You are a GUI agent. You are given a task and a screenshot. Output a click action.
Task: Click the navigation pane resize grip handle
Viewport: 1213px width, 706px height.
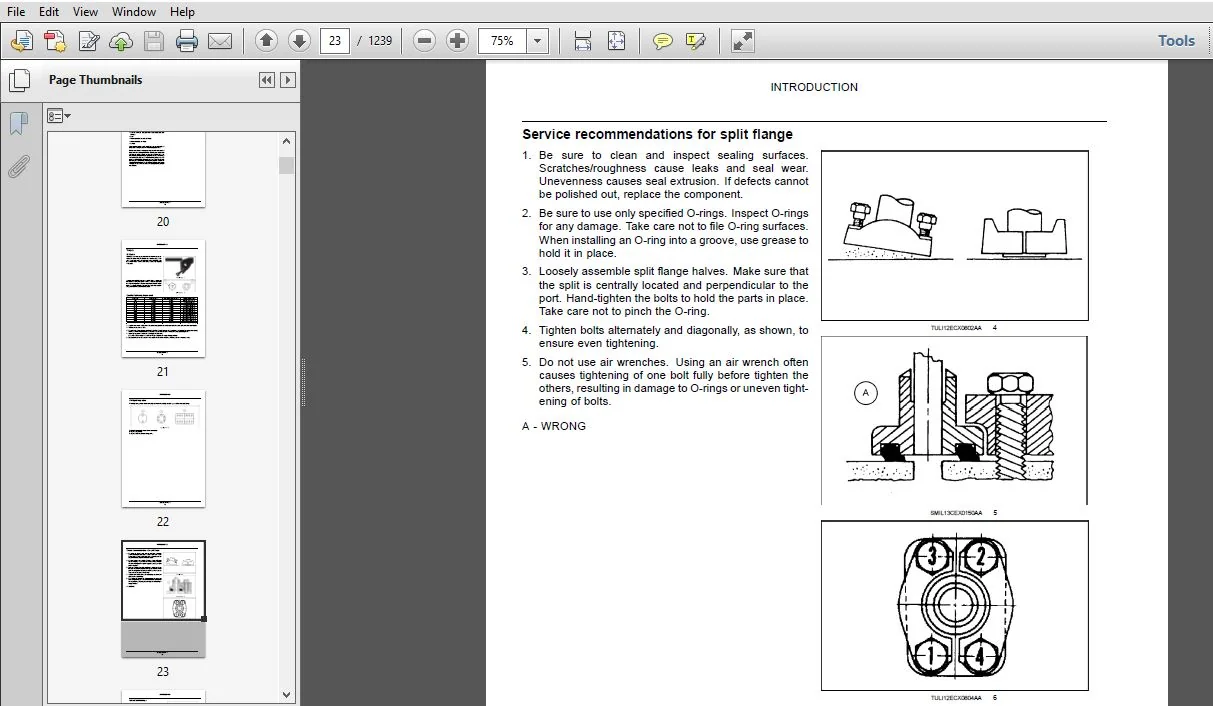(303, 382)
